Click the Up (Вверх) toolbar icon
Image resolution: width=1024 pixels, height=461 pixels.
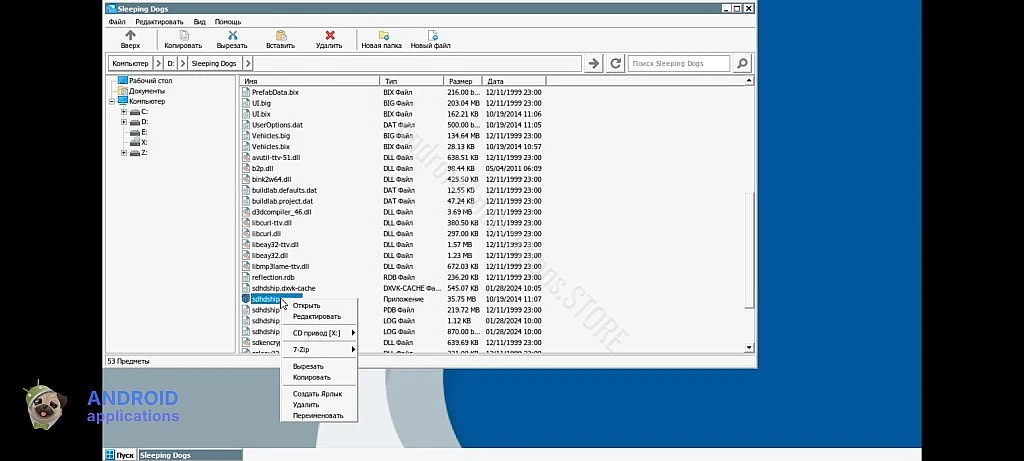click(x=131, y=39)
